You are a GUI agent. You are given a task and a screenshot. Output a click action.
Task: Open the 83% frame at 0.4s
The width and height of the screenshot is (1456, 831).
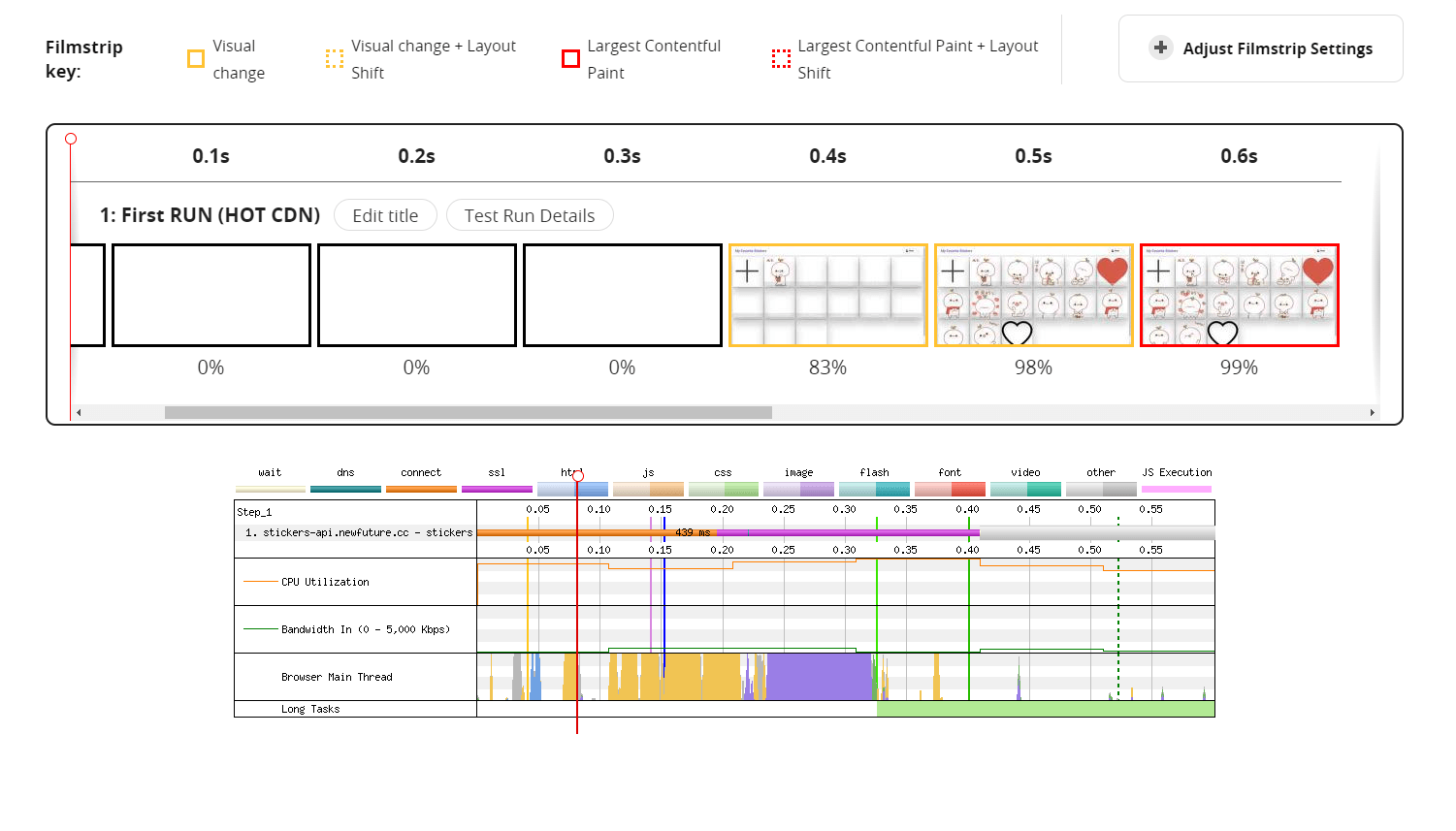(828, 295)
